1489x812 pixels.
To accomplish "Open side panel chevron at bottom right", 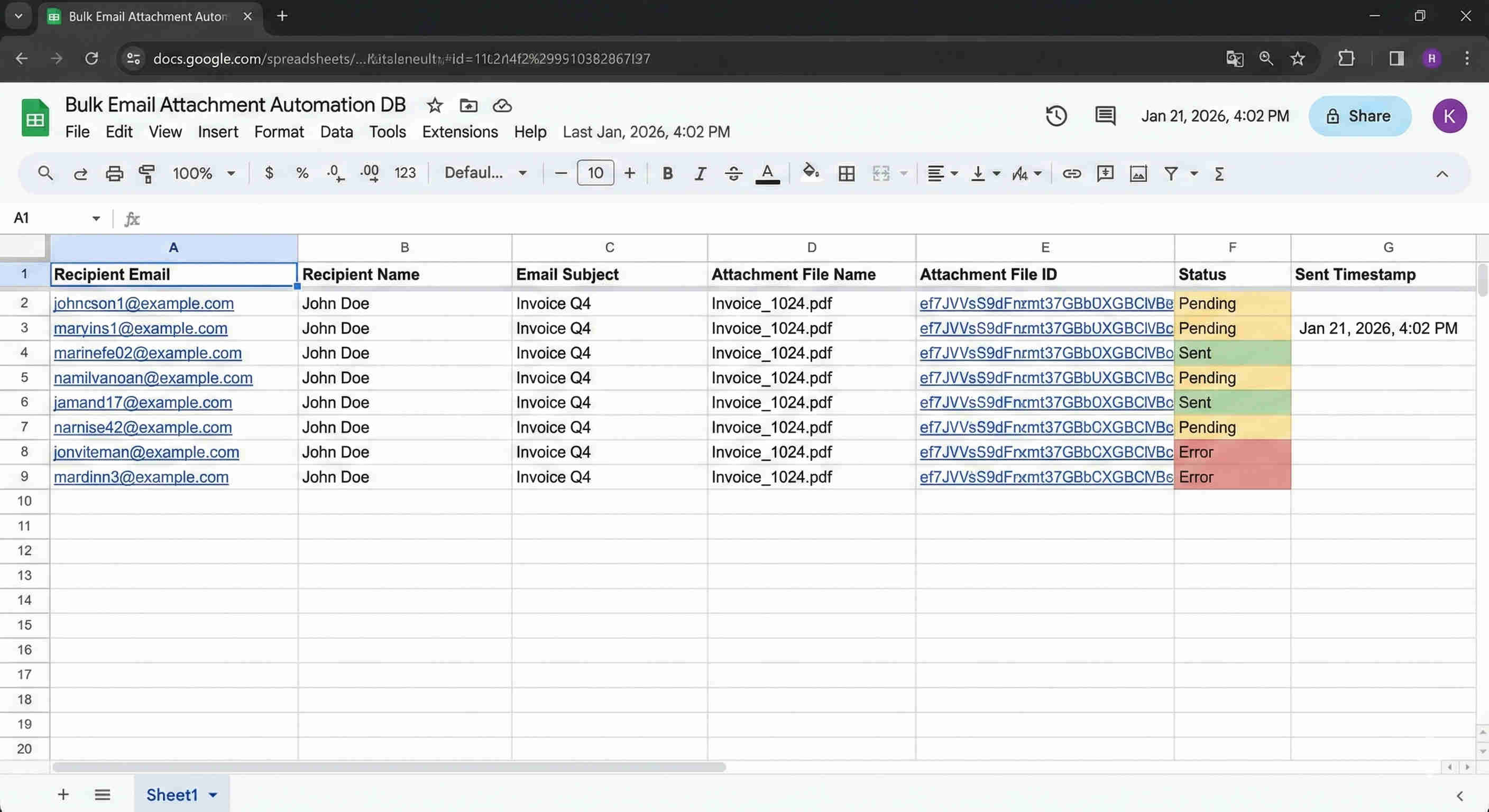I will [x=1459, y=796].
